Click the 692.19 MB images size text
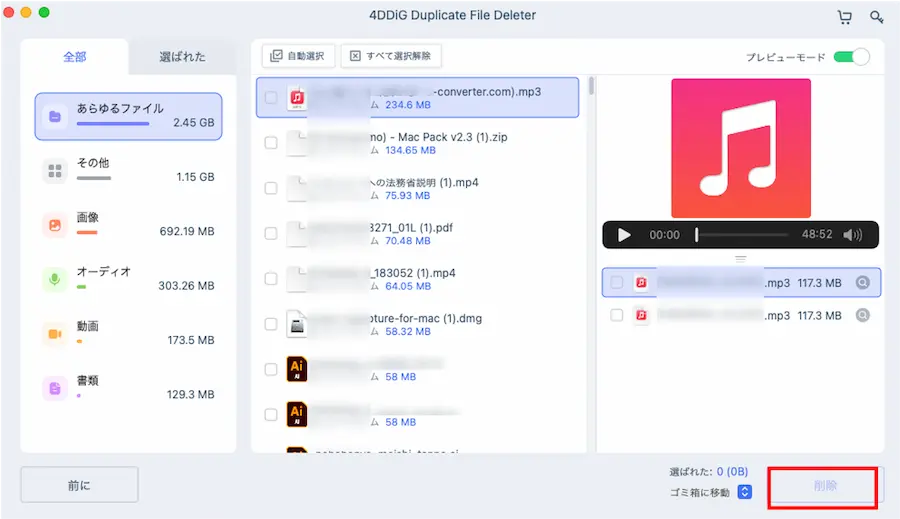 pos(187,231)
